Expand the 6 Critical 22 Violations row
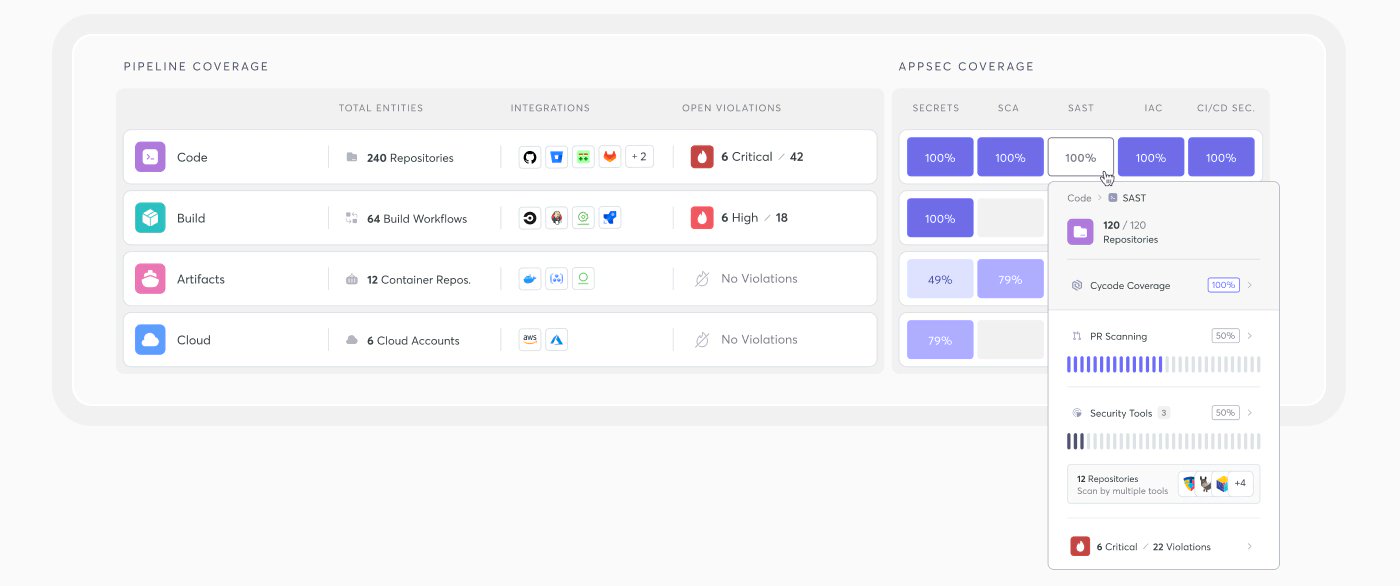 tap(1163, 546)
